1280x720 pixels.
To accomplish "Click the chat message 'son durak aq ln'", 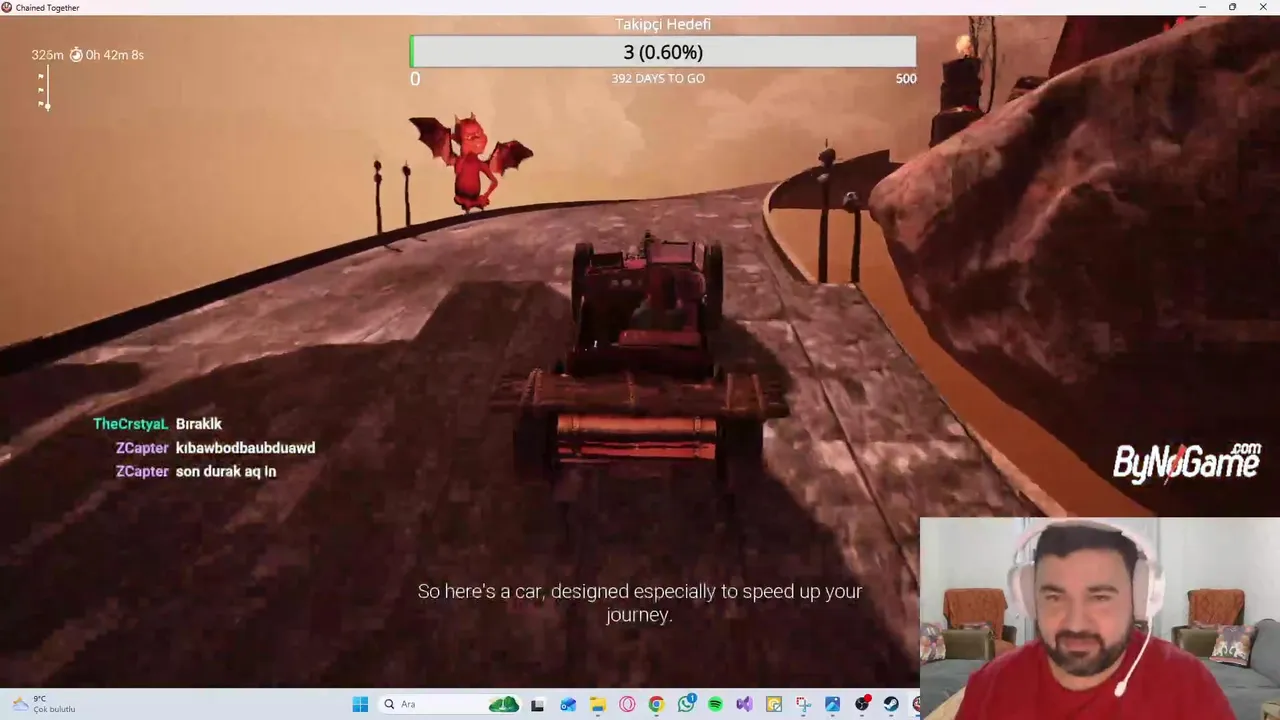I will [226, 471].
